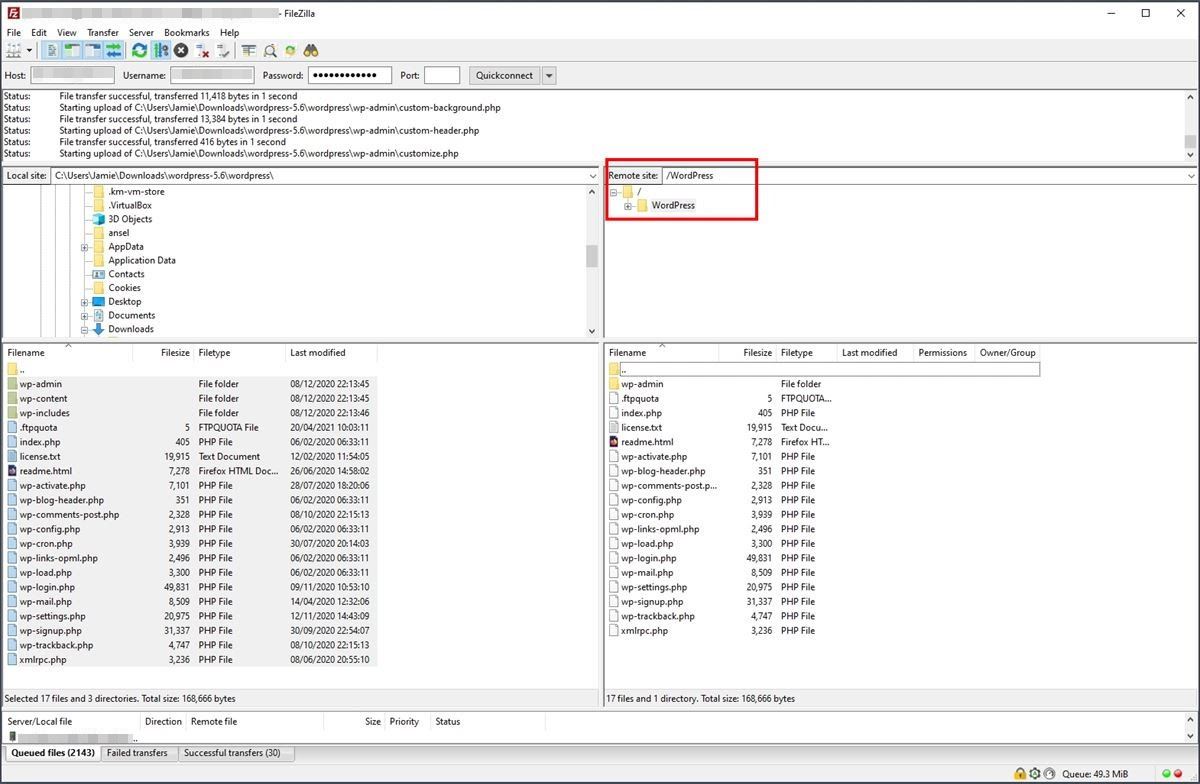Expand the remote WordPress folder

point(628,206)
